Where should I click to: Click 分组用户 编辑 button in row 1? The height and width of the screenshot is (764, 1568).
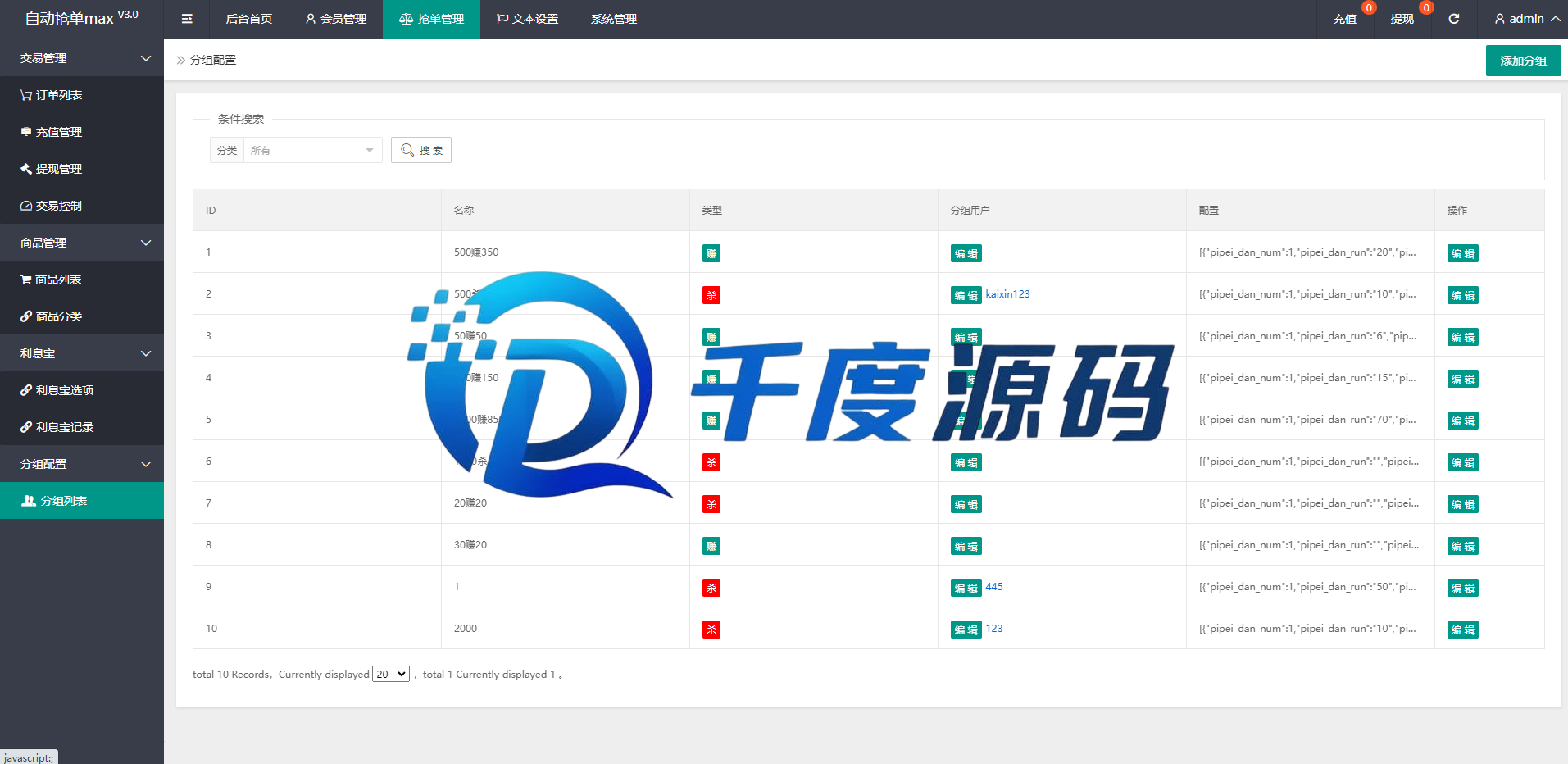[x=966, y=253]
